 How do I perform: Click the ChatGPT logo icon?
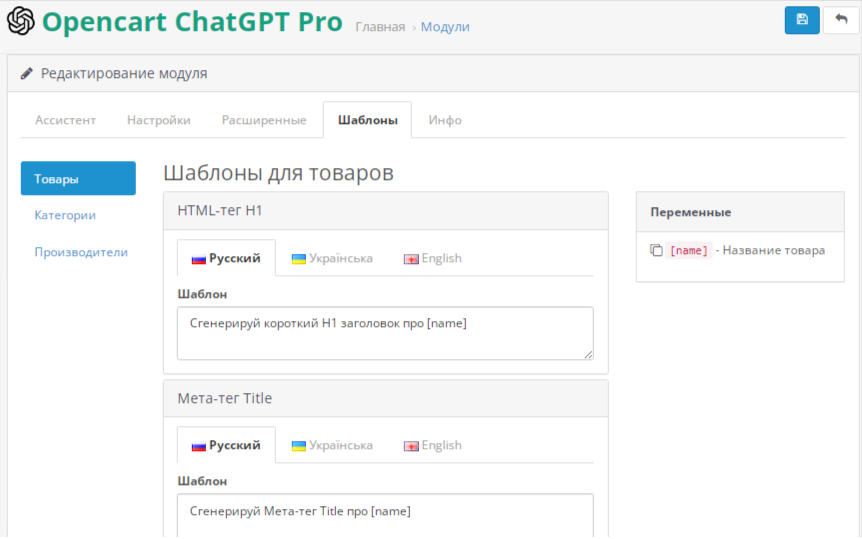pyautogui.click(x=20, y=21)
